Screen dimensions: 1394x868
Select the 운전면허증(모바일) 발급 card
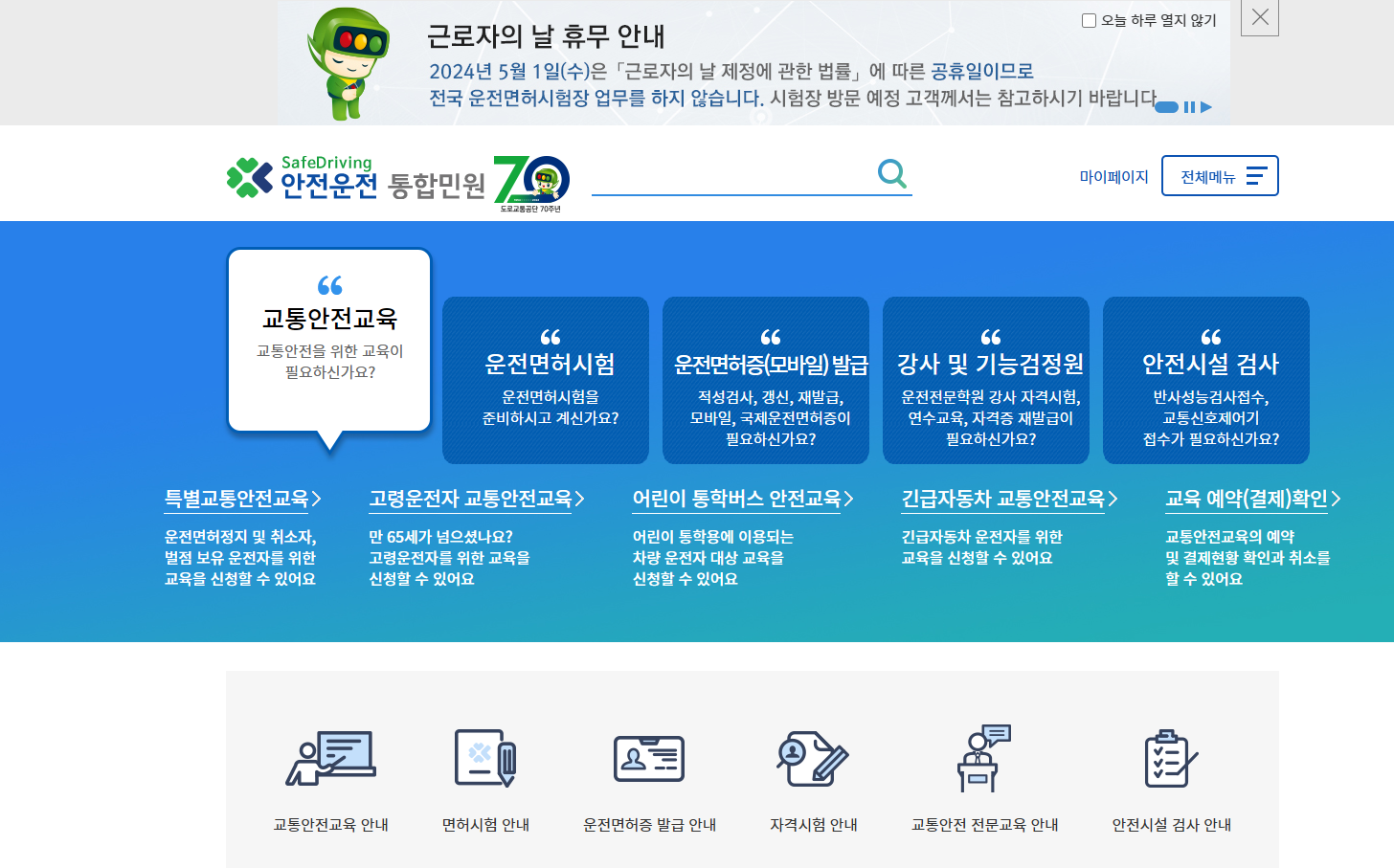(765, 380)
